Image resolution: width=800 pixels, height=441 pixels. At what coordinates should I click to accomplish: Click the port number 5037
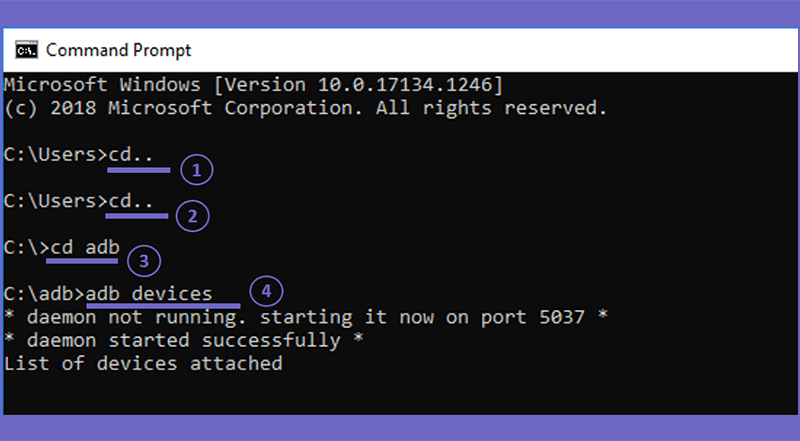coord(562,317)
